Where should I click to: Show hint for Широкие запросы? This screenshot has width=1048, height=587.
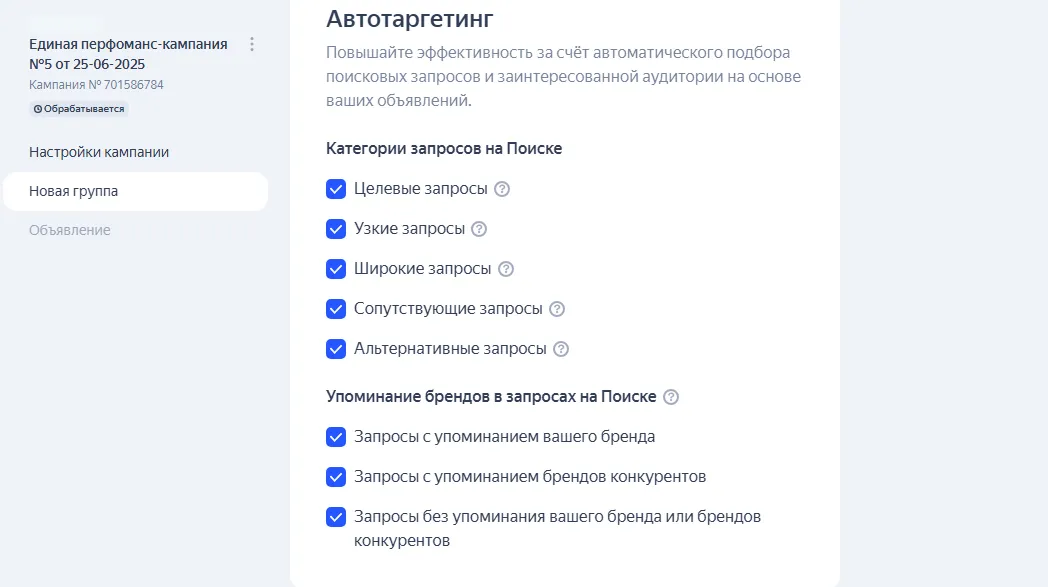tap(506, 269)
